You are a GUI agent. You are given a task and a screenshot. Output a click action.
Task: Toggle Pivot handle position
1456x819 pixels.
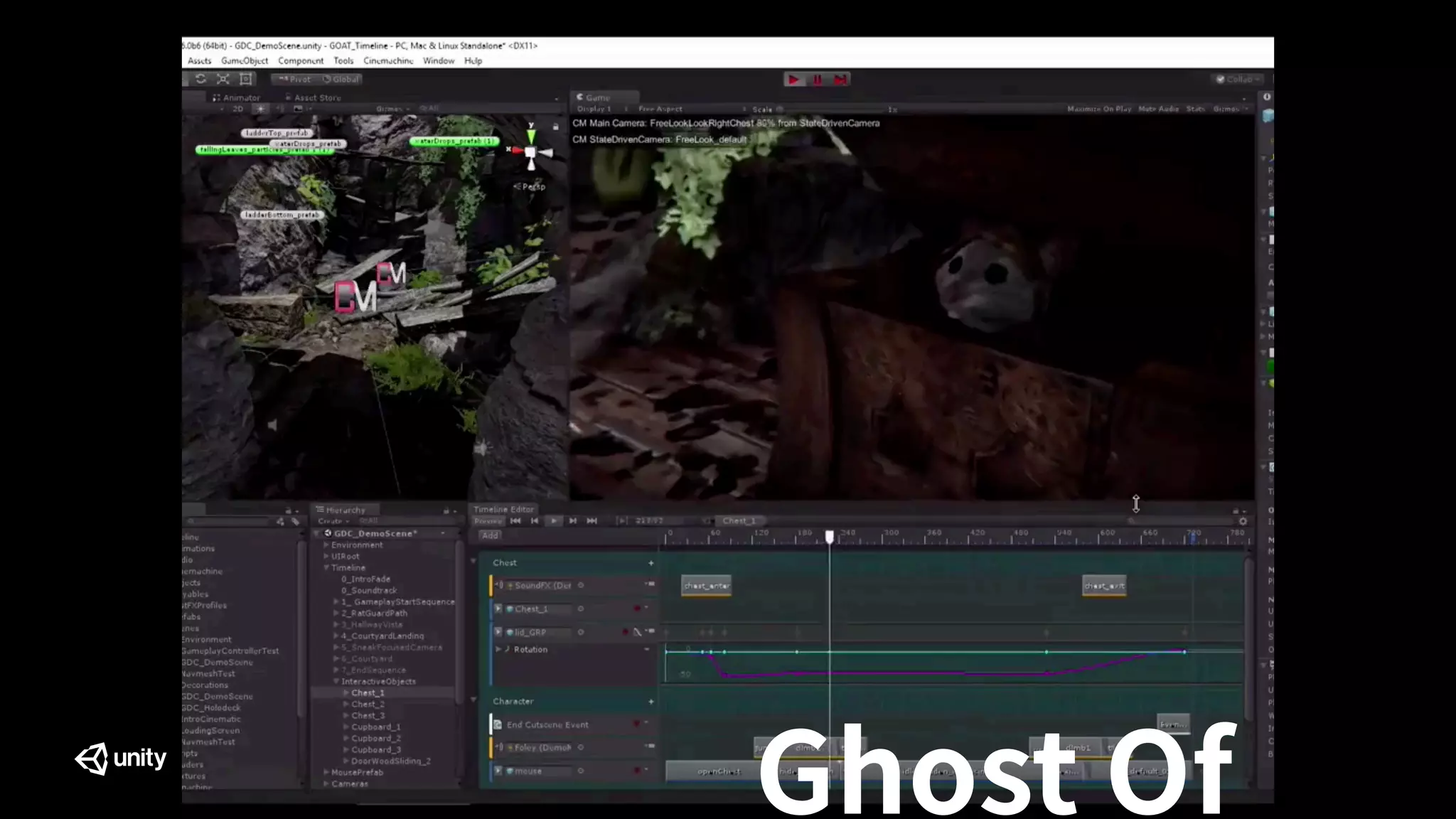click(x=294, y=79)
